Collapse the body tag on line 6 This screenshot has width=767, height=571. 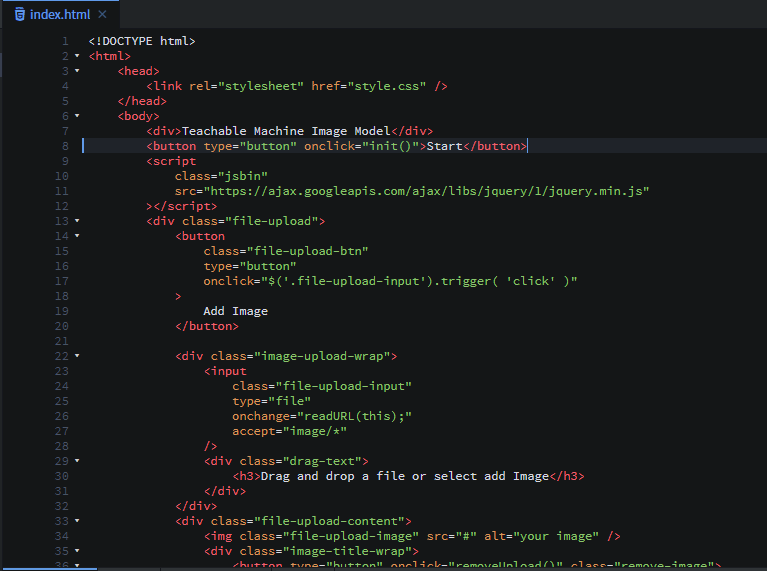tap(77, 116)
